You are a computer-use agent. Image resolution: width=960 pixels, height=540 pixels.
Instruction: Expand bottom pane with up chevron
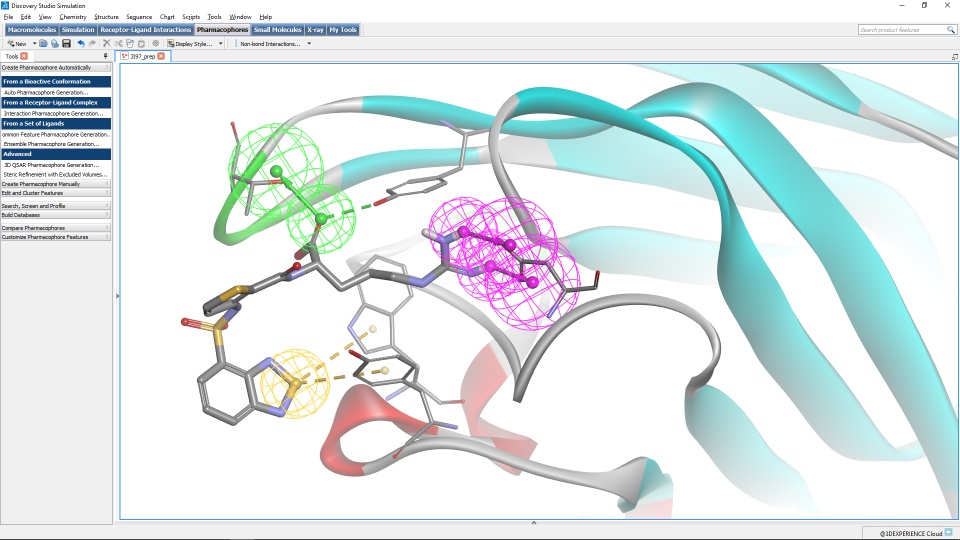point(533,523)
